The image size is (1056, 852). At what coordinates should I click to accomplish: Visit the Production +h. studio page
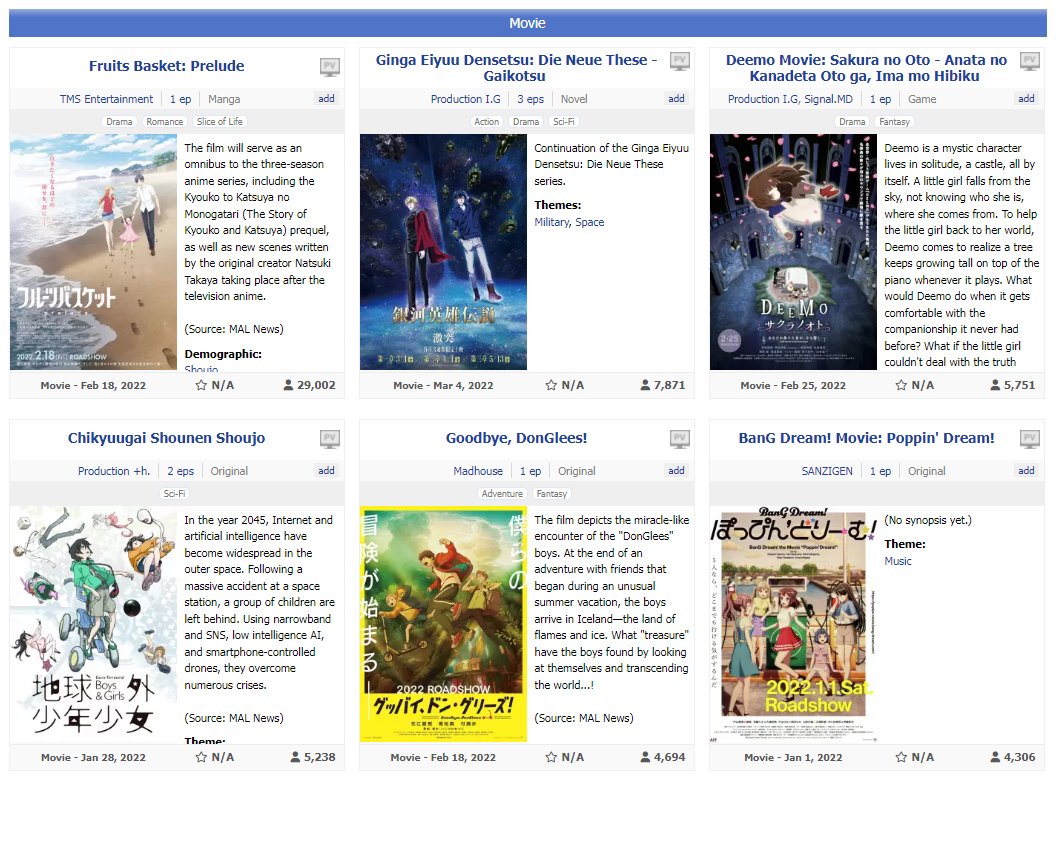click(114, 471)
